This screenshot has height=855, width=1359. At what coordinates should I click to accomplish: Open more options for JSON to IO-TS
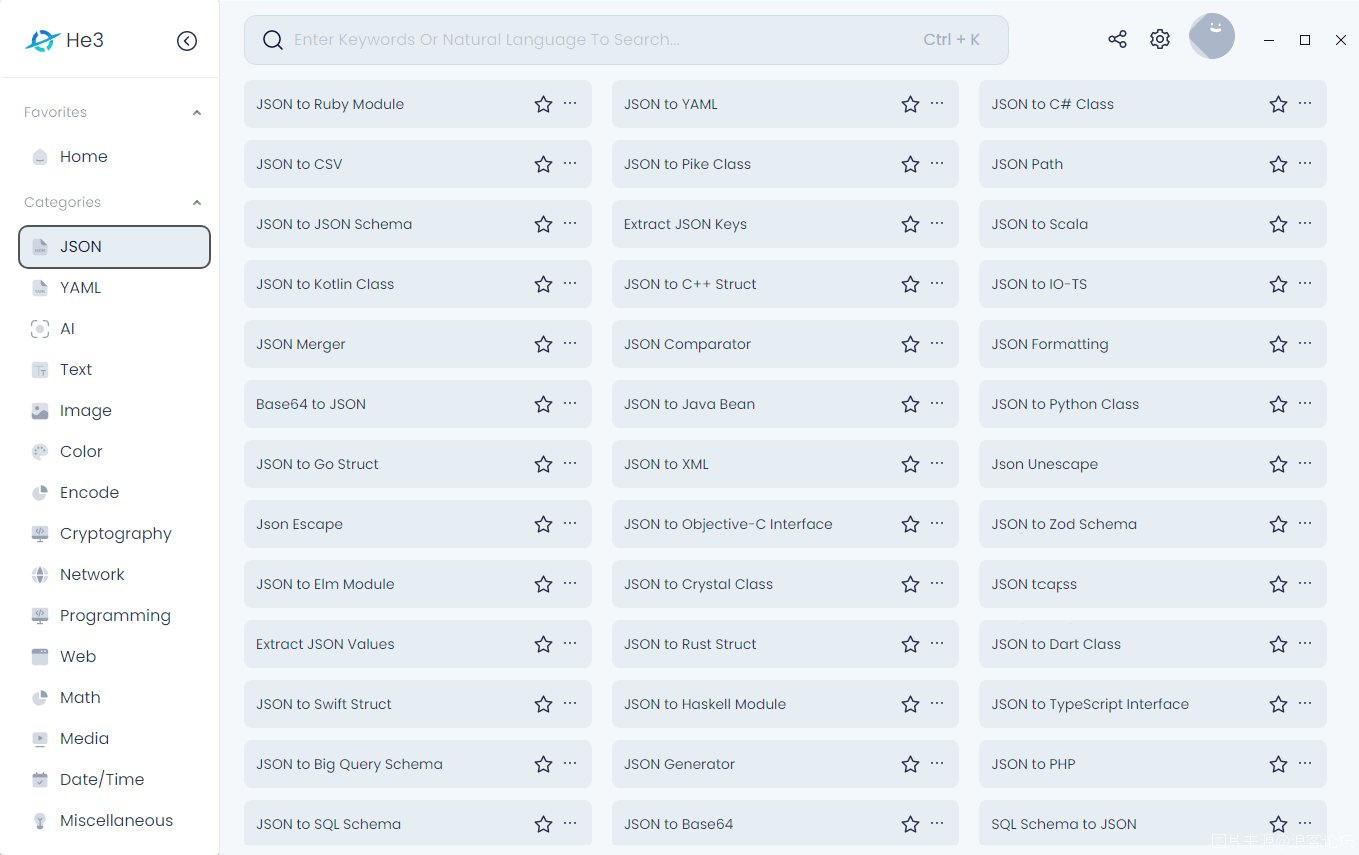point(1305,283)
